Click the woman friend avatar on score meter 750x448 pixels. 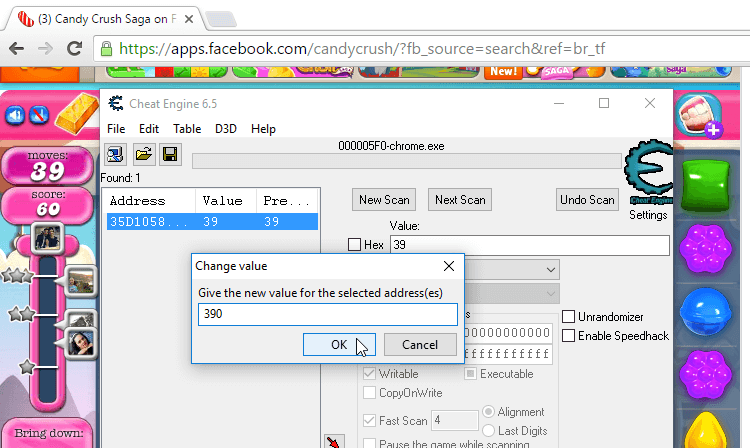tap(80, 343)
